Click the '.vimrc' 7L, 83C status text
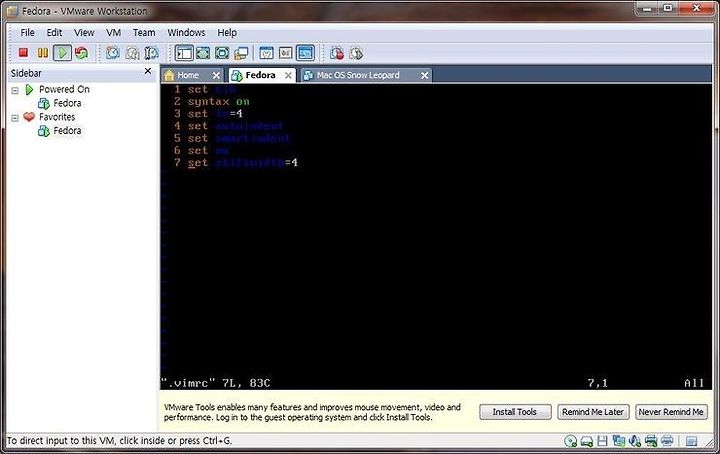 pyautogui.click(x=215, y=383)
